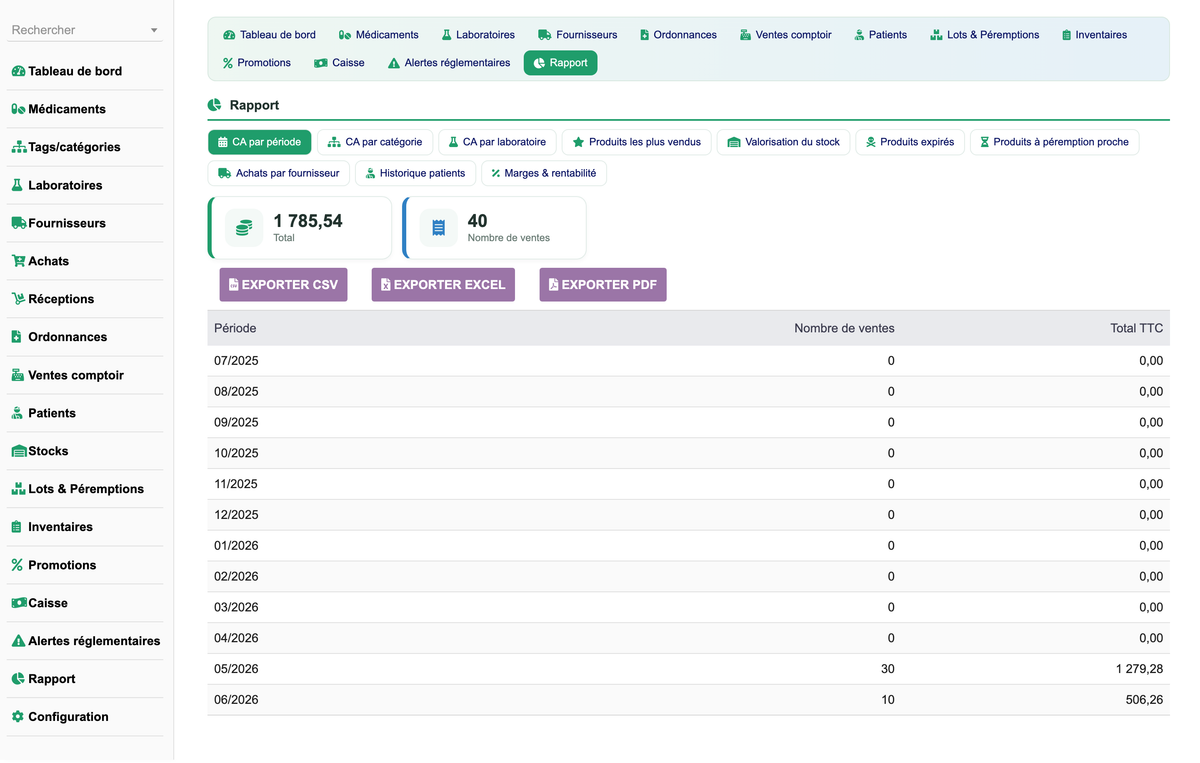Go to Laboratoires in top navigation

coord(478,35)
